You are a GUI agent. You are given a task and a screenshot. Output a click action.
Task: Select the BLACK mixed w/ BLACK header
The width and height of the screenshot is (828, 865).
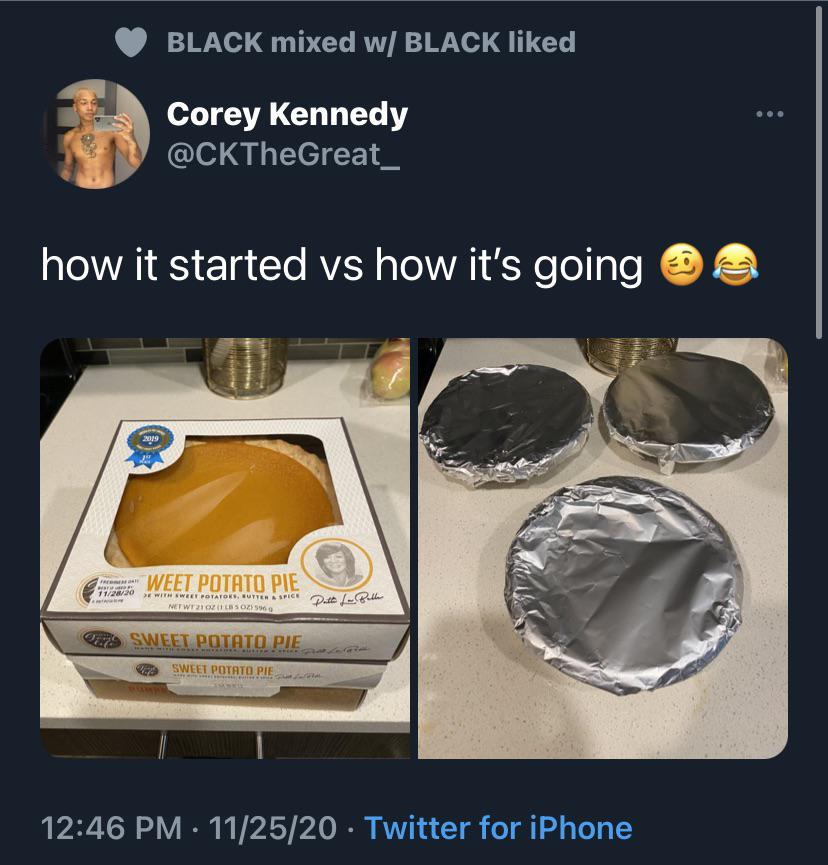coord(371,42)
